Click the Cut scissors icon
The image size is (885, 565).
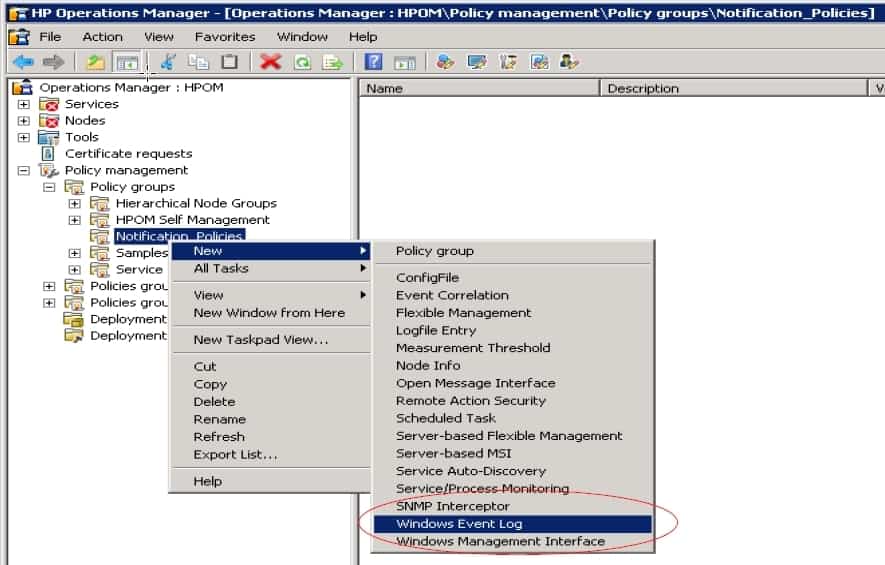tap(168, 62)
